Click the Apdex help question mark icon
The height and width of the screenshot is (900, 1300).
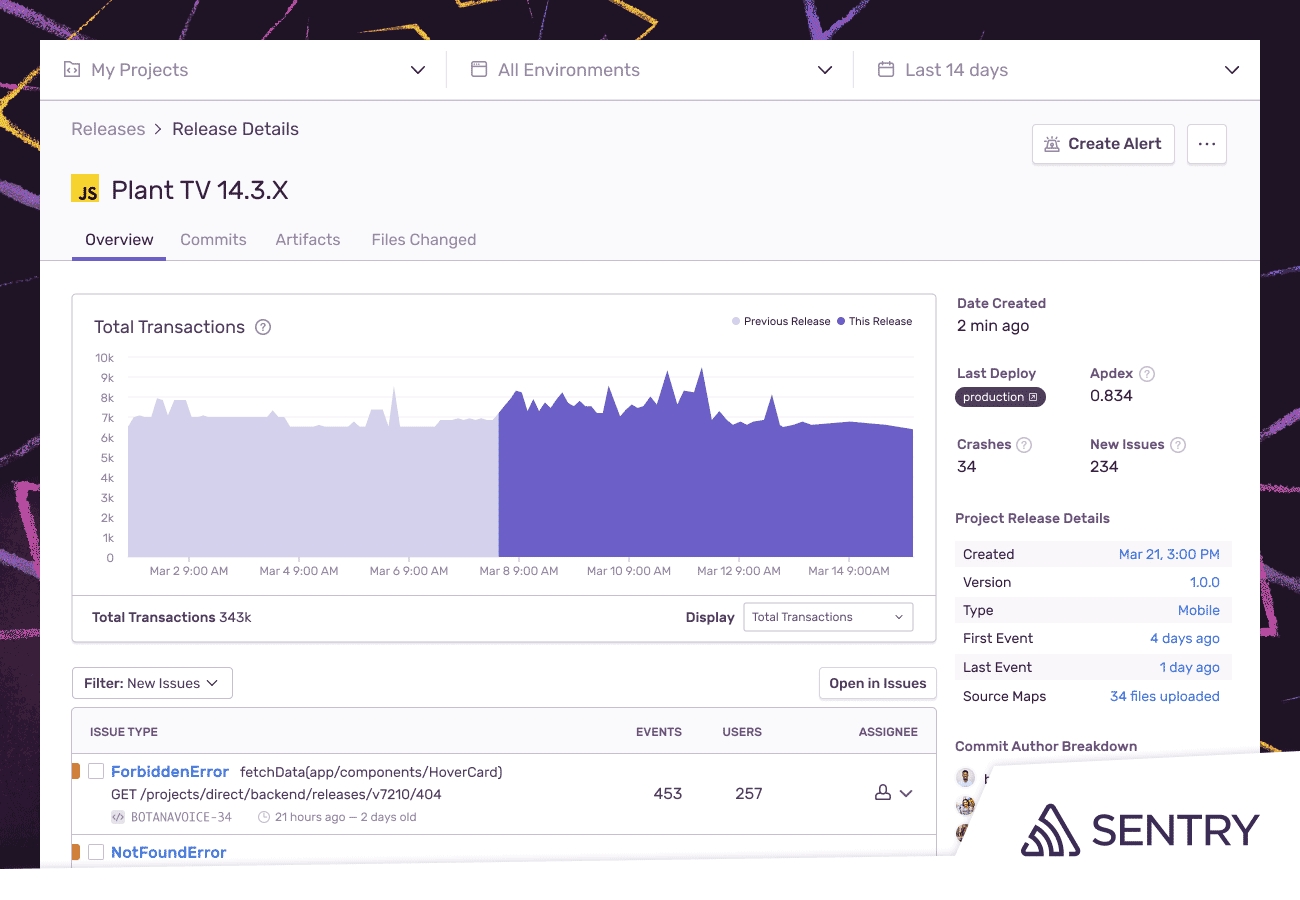click(x=1147, y=374)
